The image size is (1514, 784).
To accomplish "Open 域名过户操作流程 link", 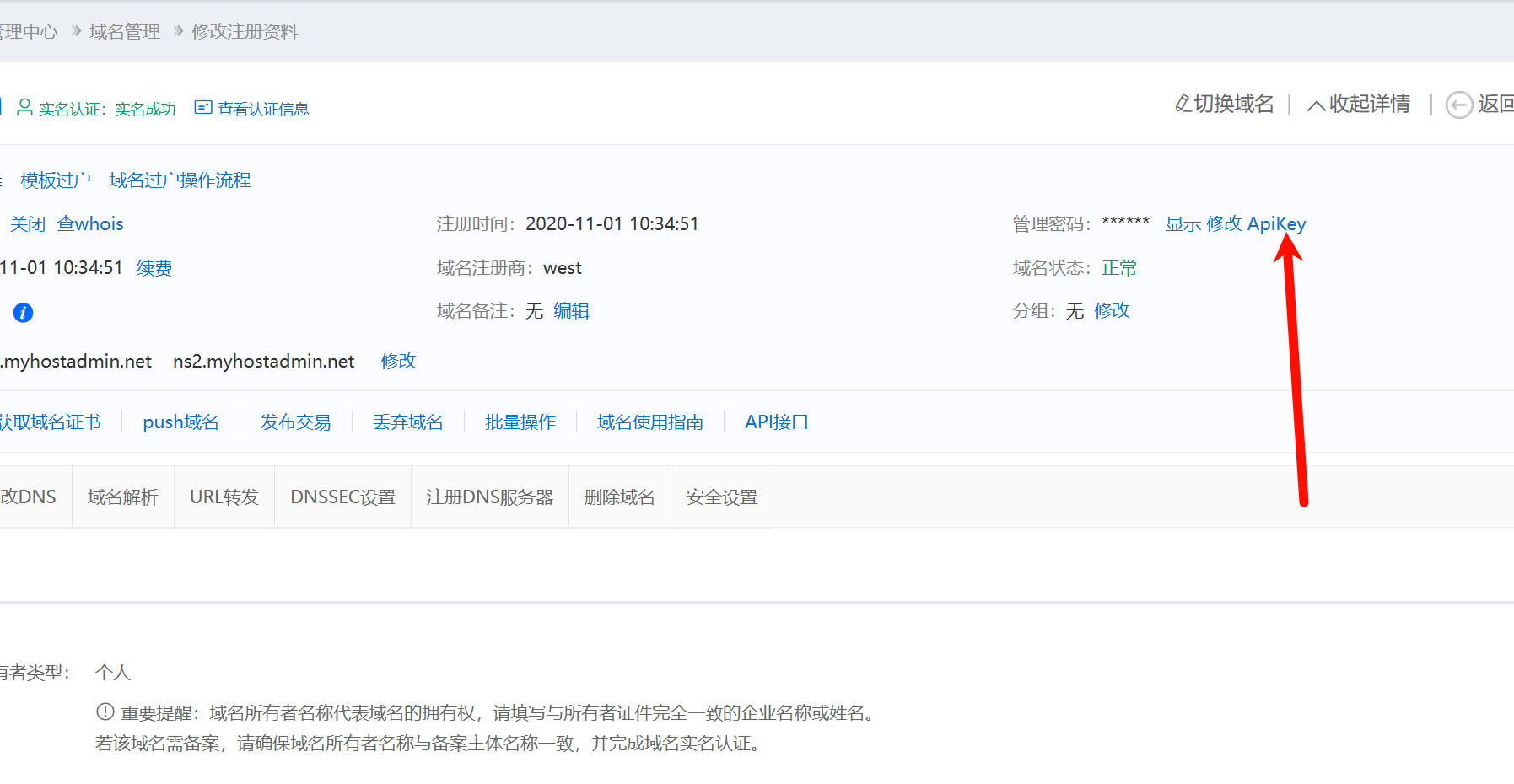I will (x=180, y=180).
